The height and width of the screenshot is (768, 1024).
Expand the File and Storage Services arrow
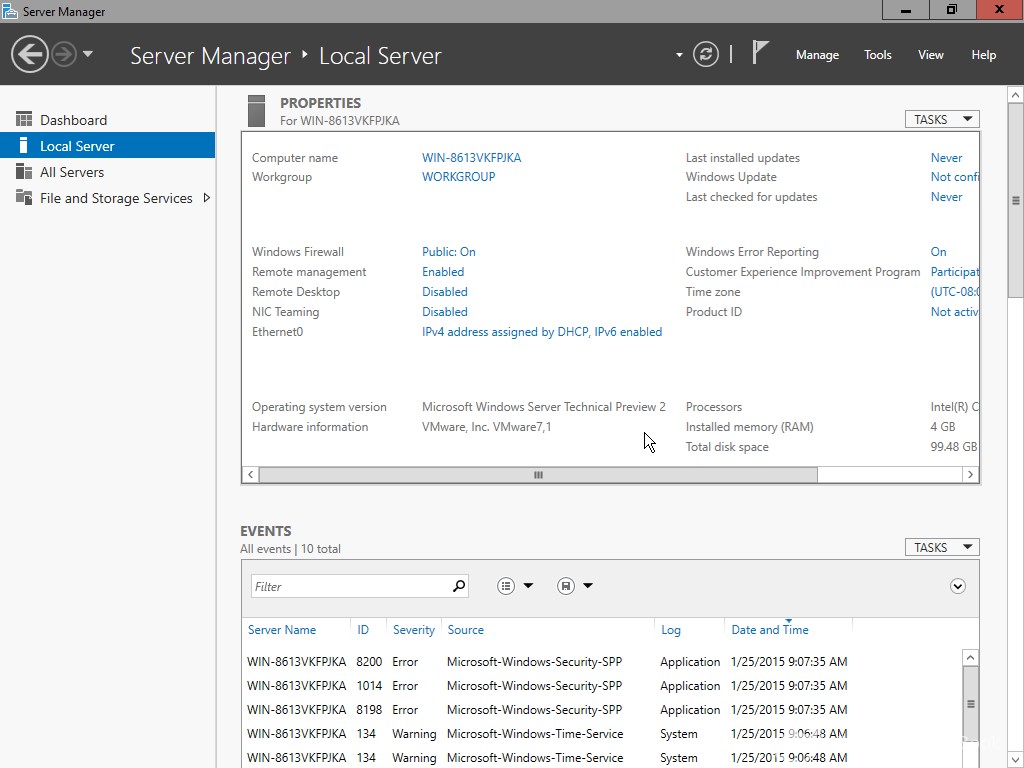pos(206,198)
